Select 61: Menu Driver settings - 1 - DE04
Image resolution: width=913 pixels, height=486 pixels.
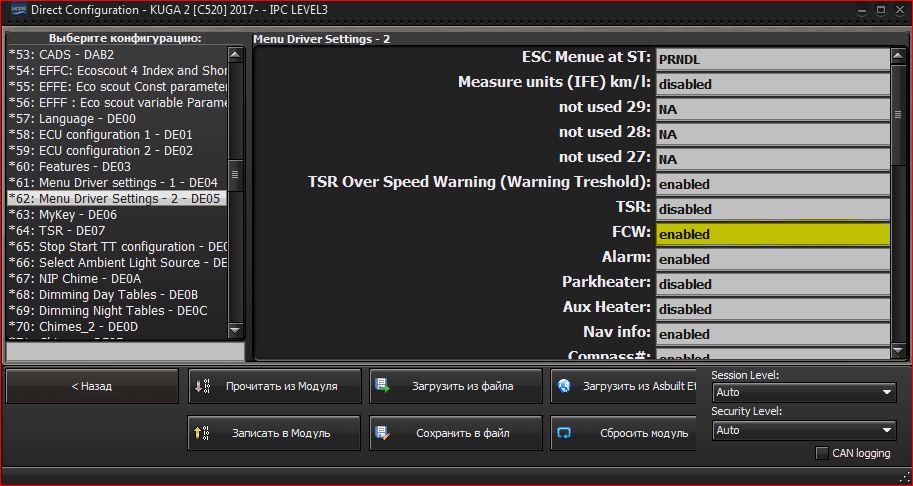click(x=113, y=183)
